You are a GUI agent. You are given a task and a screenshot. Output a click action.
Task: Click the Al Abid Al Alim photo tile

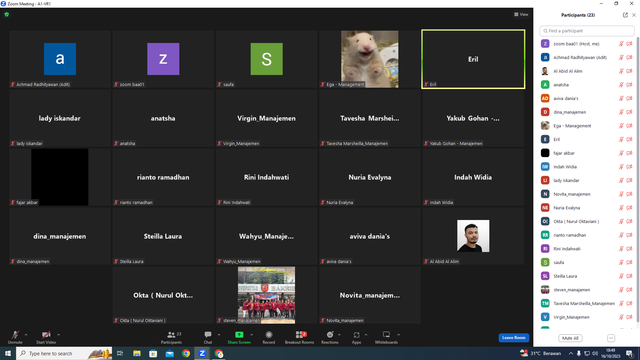473,236
